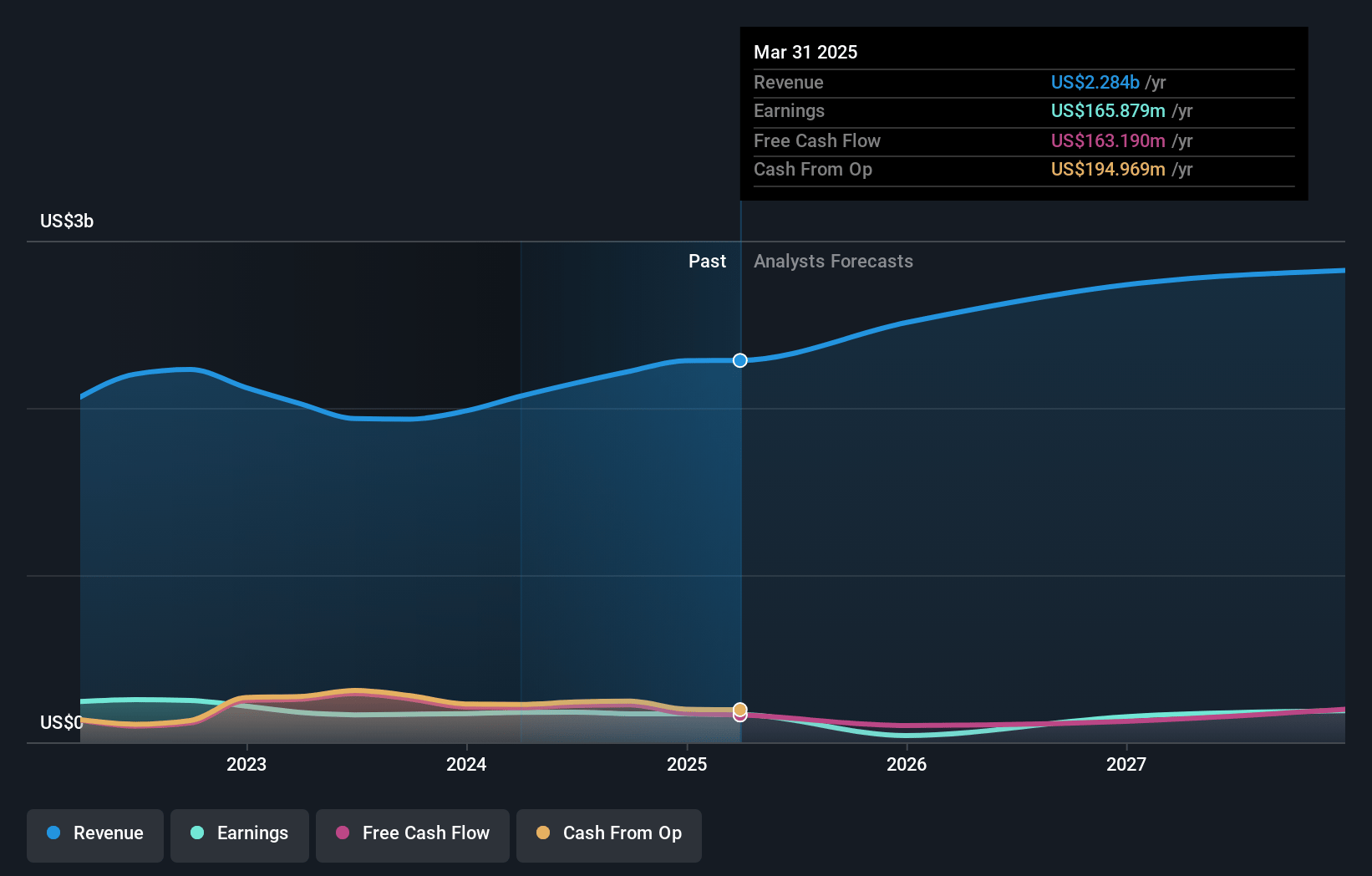The width and height of the screenshot is (1372, 876).
Task: Click the 2027 x-axis label
Action: tap(1126, 764)
